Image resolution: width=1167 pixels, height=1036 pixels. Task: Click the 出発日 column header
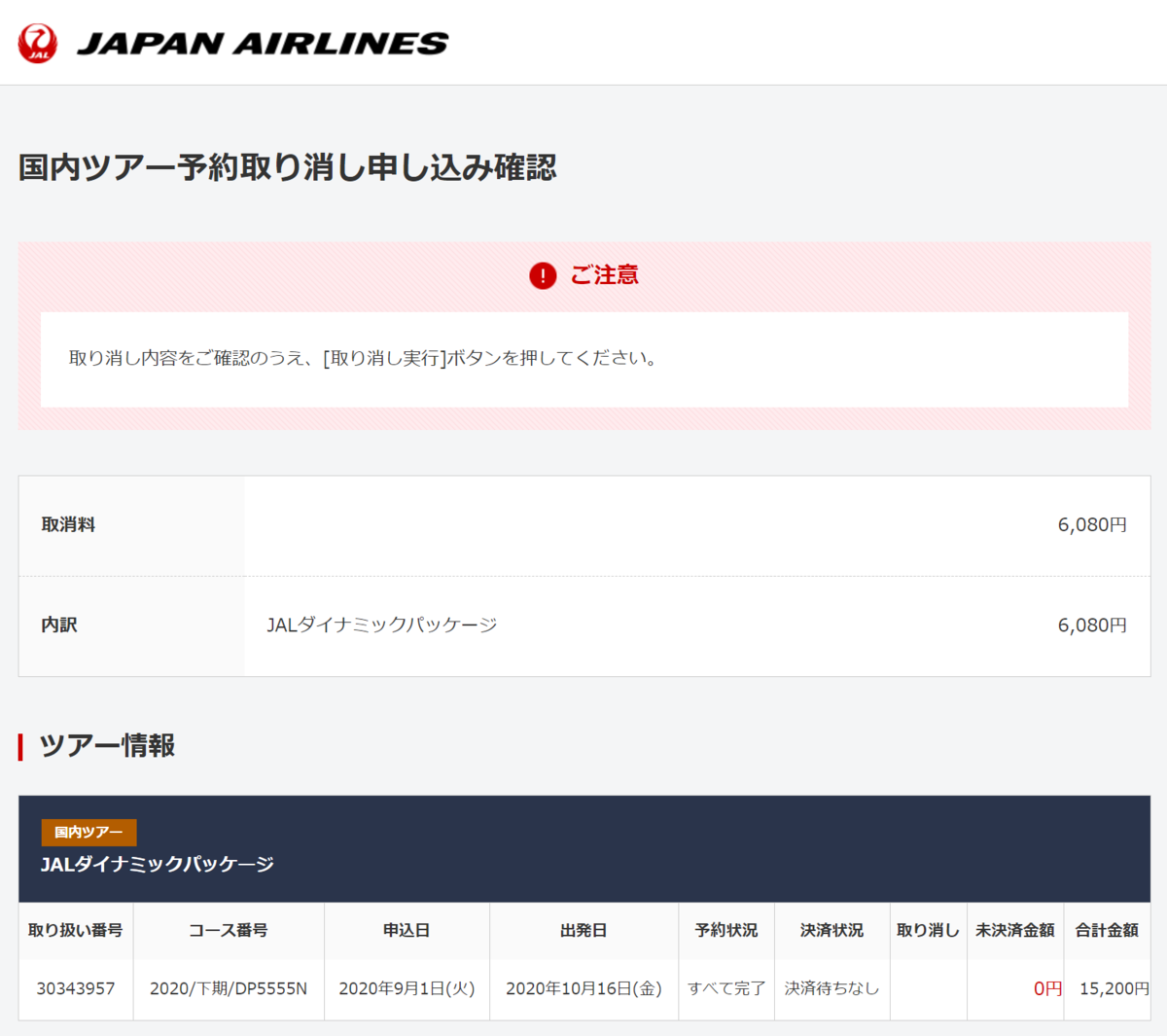click(583, 930)
